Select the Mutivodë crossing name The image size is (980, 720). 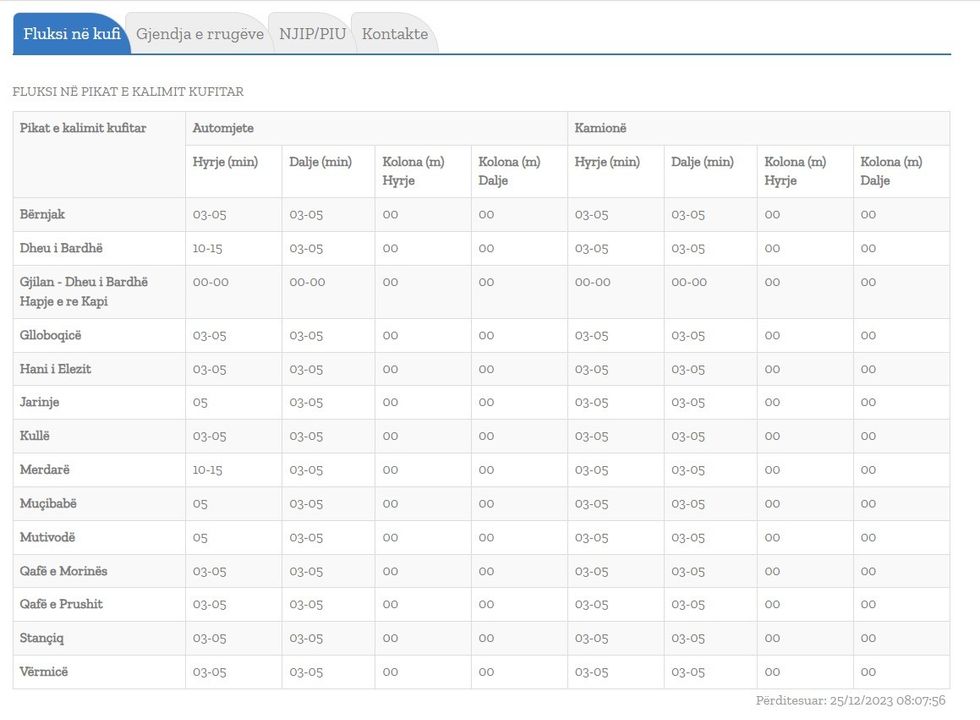pos(47,537)
